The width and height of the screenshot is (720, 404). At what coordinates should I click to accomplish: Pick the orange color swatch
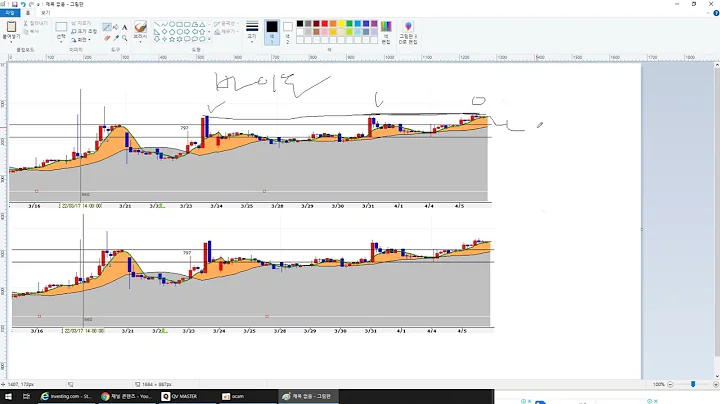pyautogui.click(x=333, y=23)
